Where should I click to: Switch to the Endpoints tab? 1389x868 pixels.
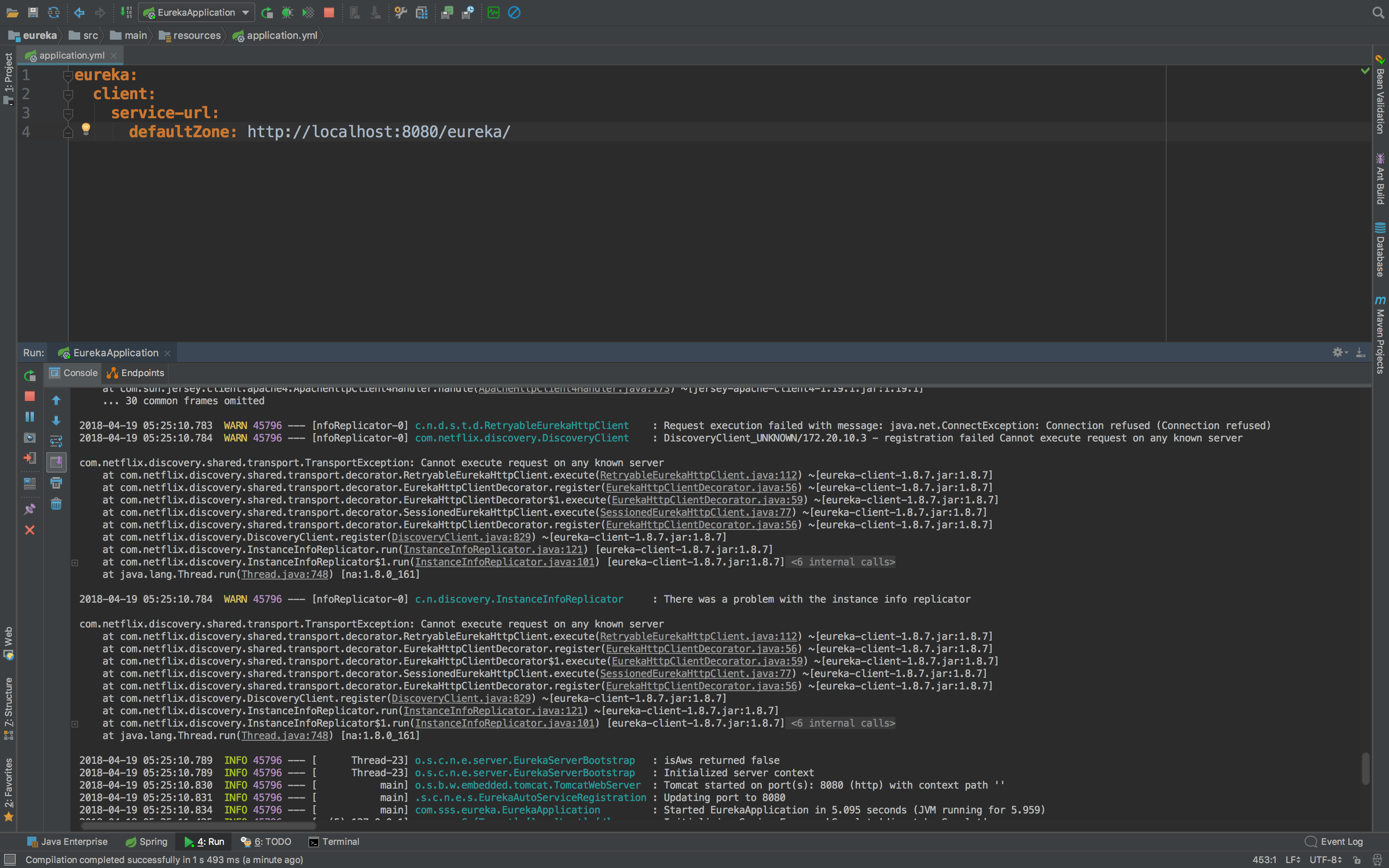(136, 372)
